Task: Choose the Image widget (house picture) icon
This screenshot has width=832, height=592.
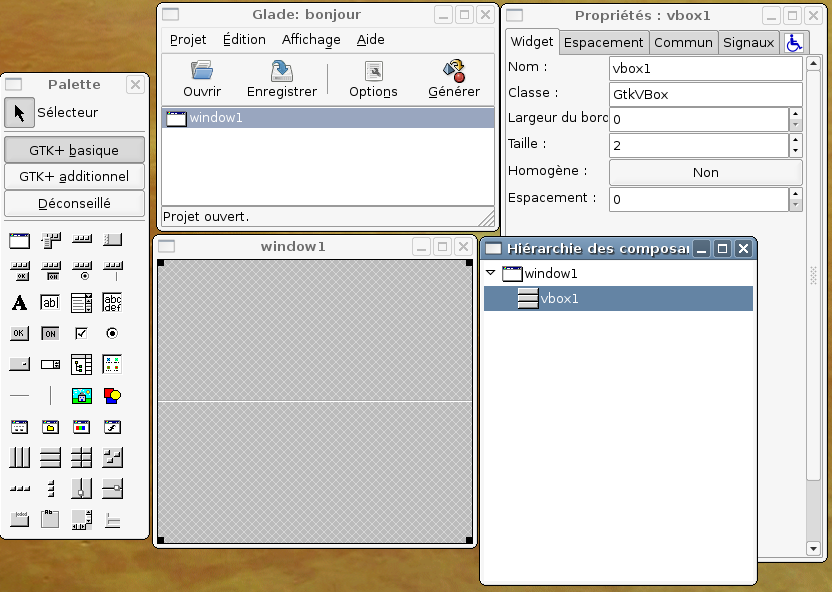Action: 82,396
